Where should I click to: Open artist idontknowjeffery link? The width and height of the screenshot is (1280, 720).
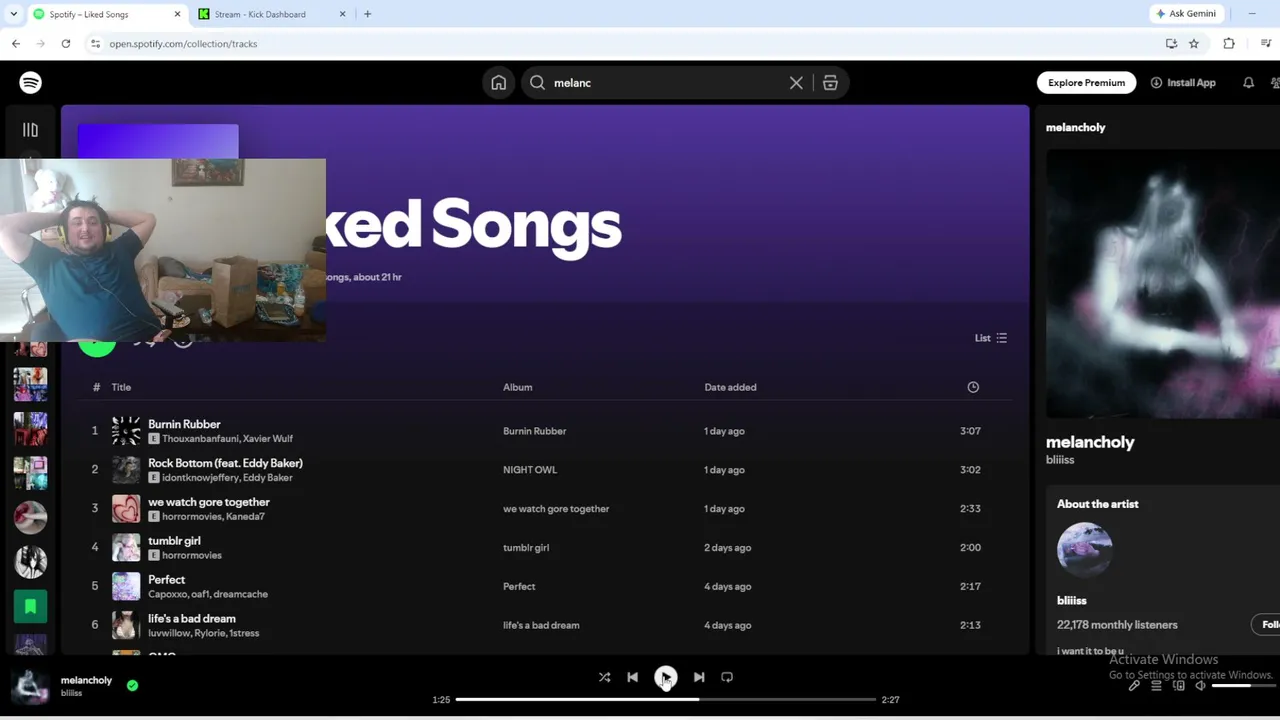(x=200, y=478)
